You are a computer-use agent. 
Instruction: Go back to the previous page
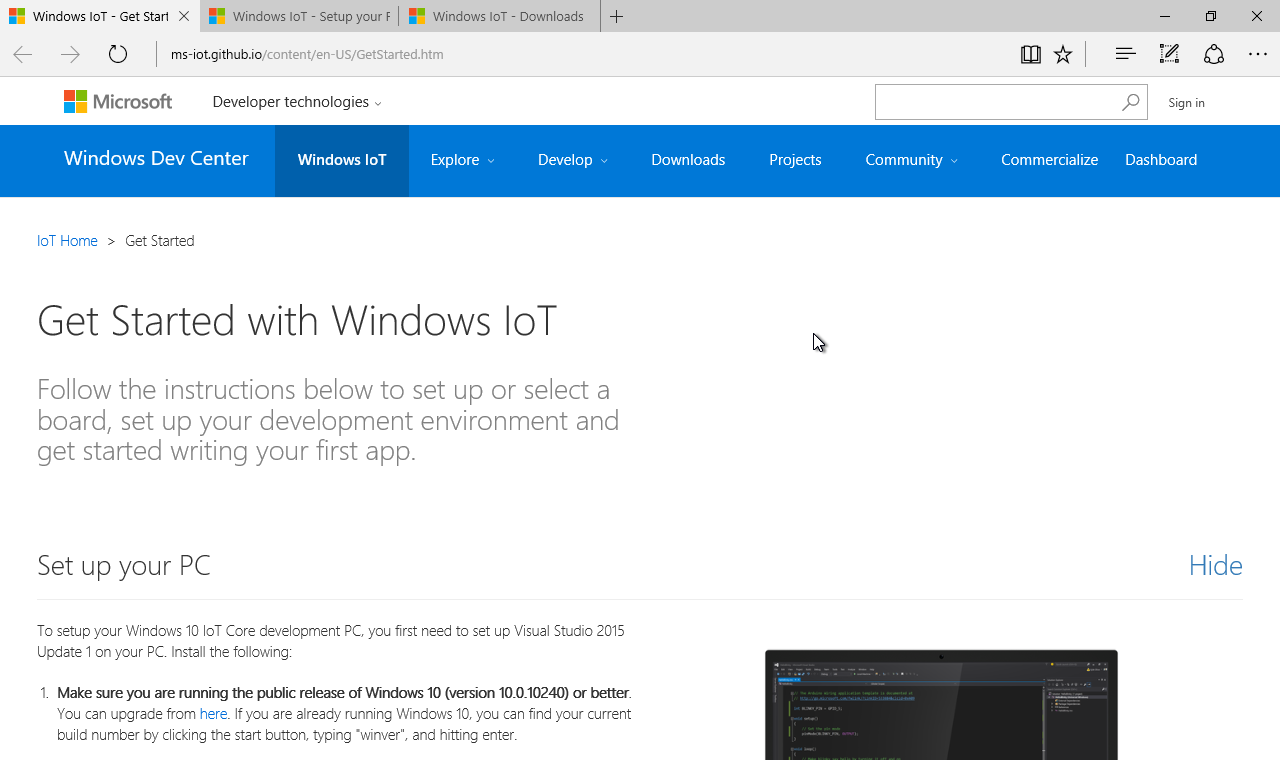tap(22, 54)
